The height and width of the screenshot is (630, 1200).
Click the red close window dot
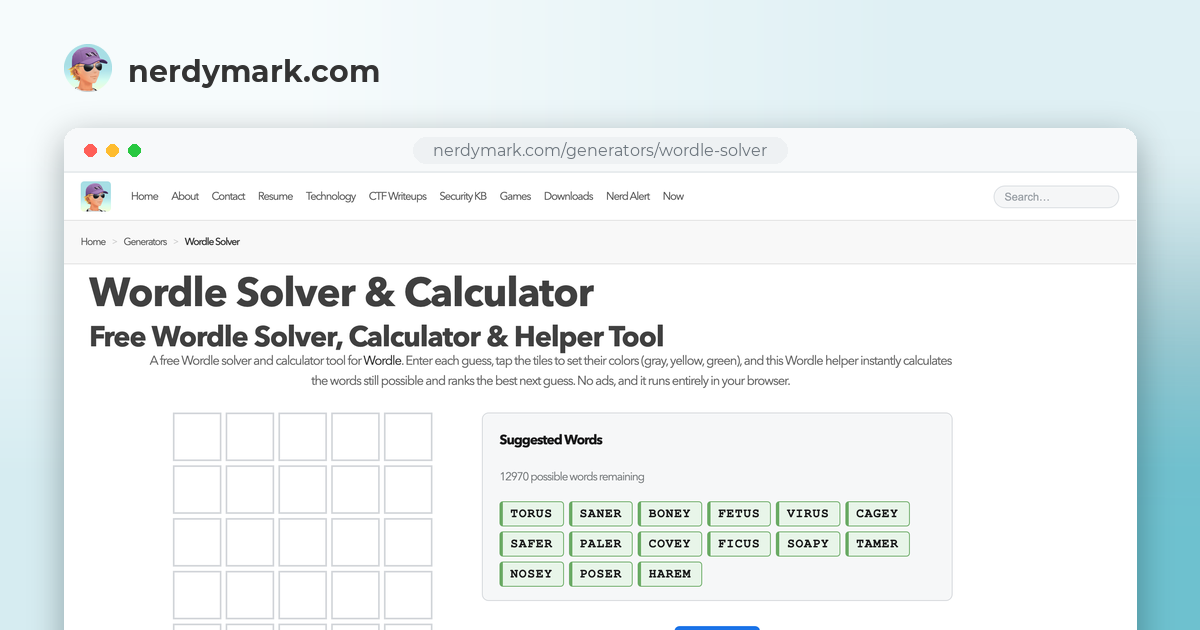pyautogui.click(x=90, y=151)
